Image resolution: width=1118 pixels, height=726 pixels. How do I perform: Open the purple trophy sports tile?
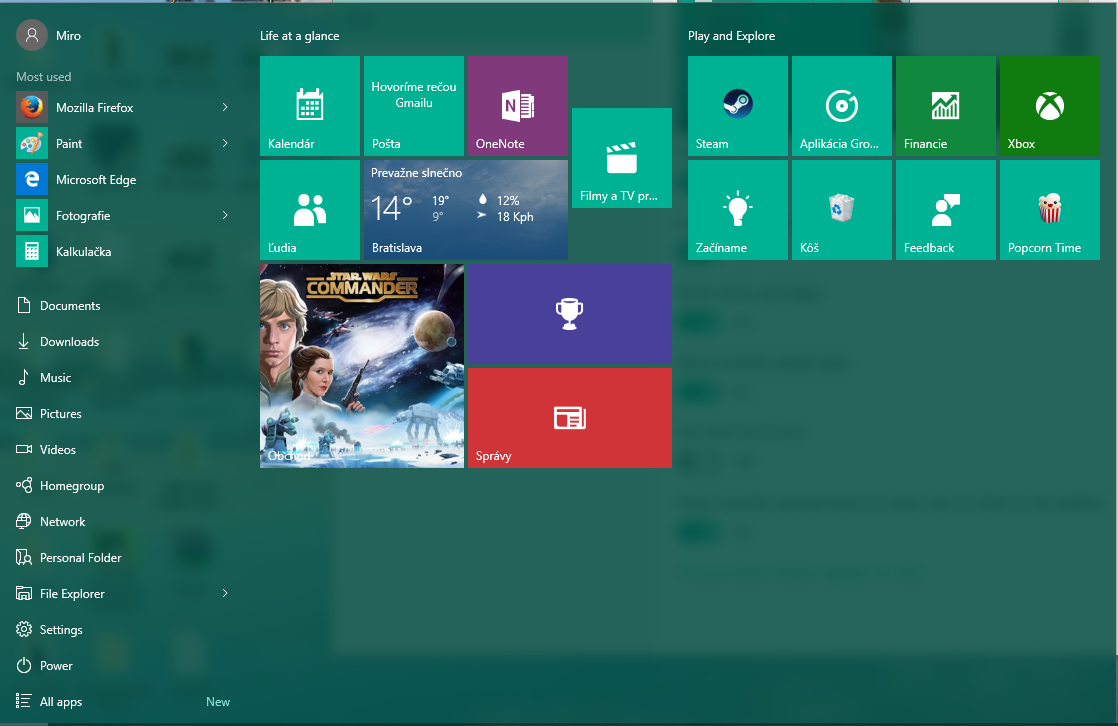pos(570,314)
